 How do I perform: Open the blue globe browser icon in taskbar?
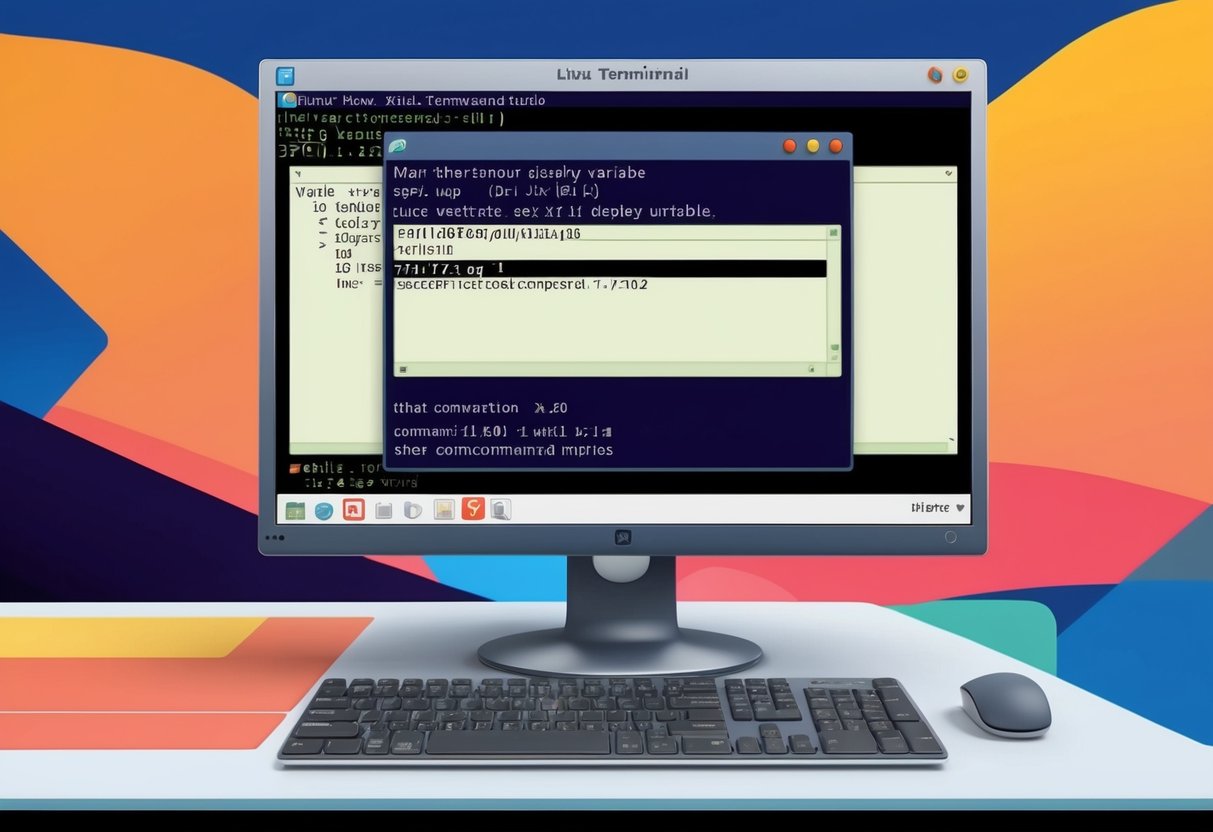click(324, 511)
